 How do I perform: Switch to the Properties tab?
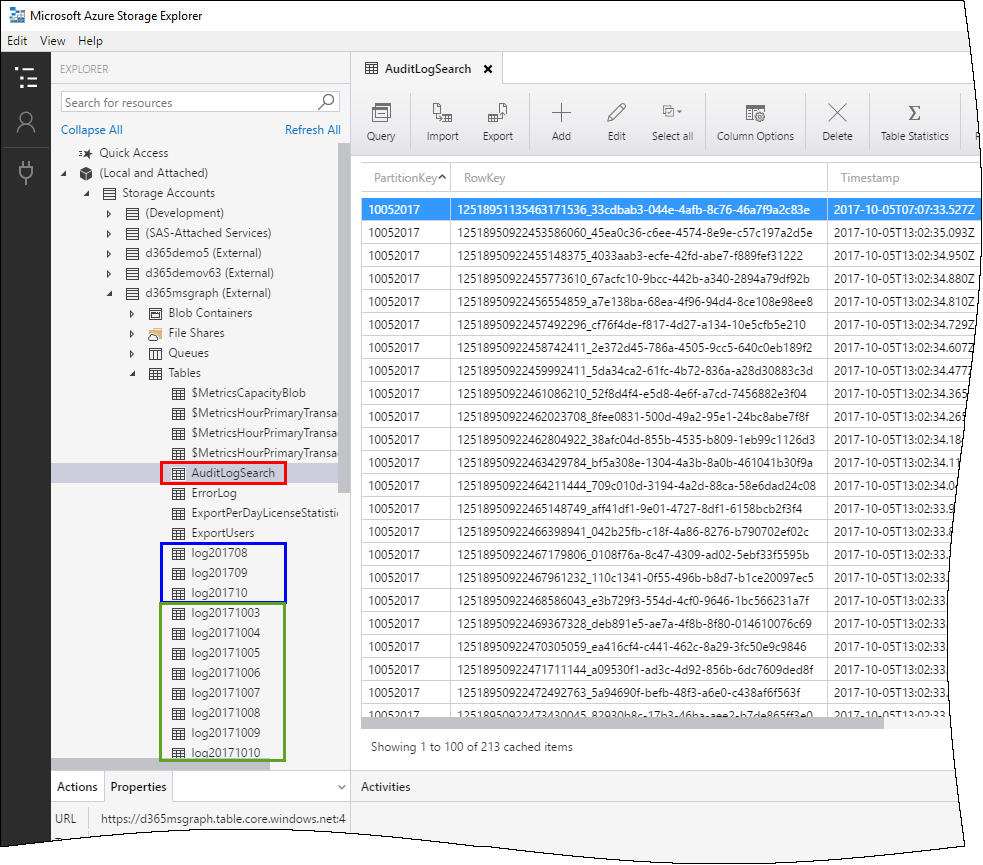tap(137, 787)
